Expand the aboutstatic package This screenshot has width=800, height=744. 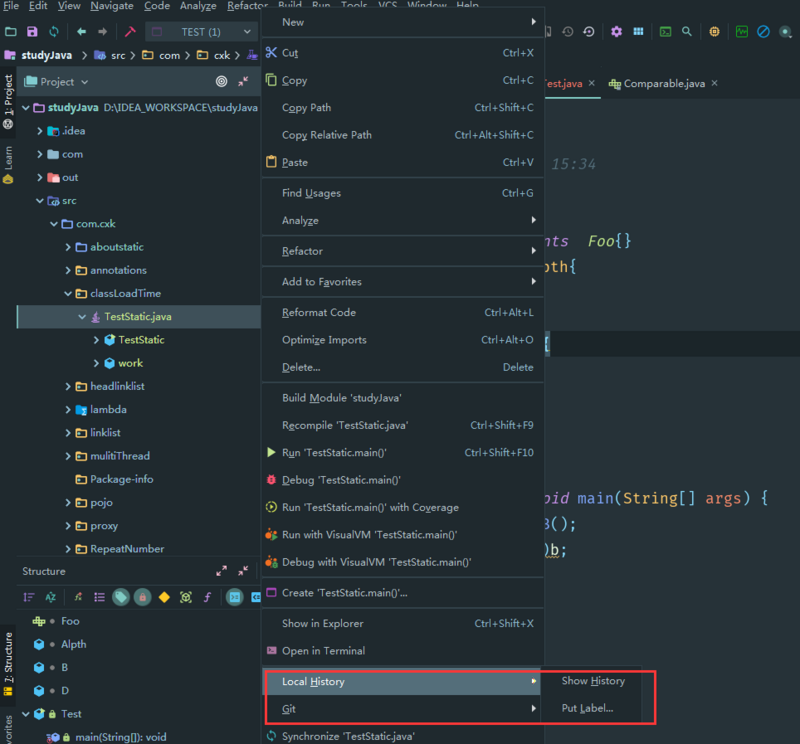68,247
